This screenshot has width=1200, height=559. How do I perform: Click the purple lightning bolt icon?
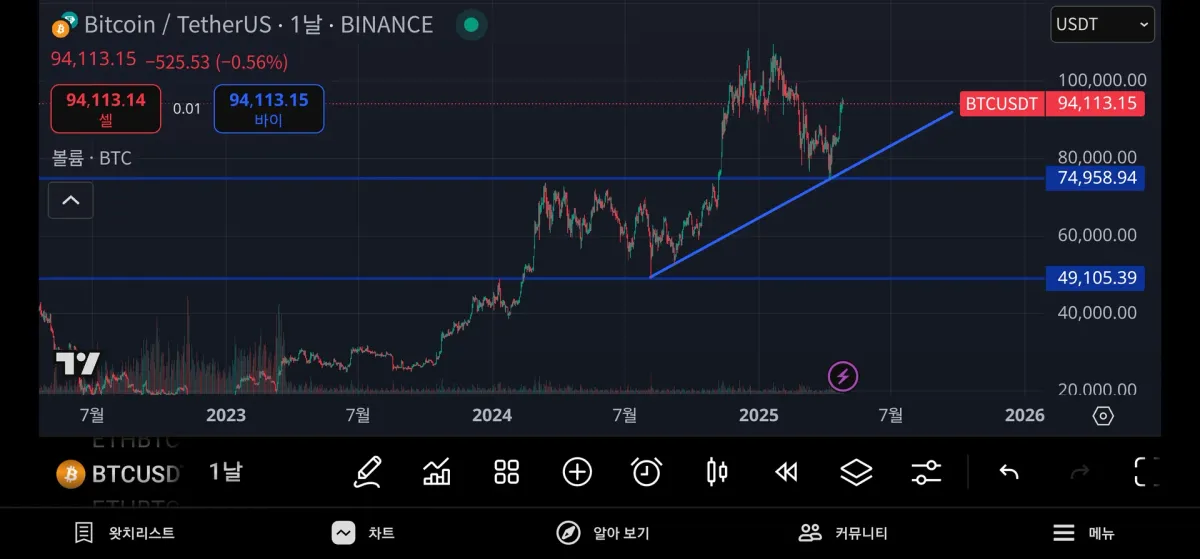coord(843,376)
